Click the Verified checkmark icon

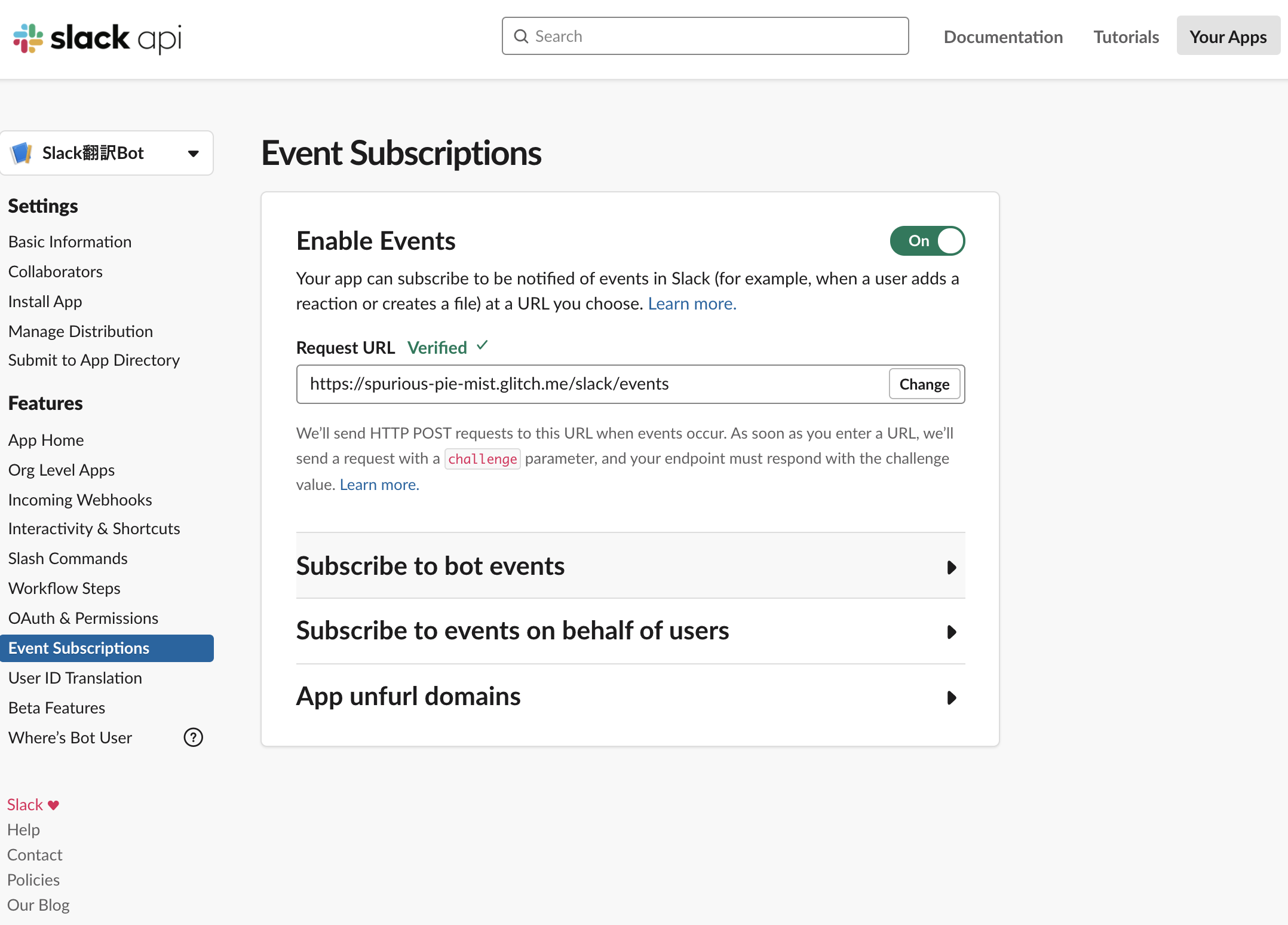(x=482, y=345)
